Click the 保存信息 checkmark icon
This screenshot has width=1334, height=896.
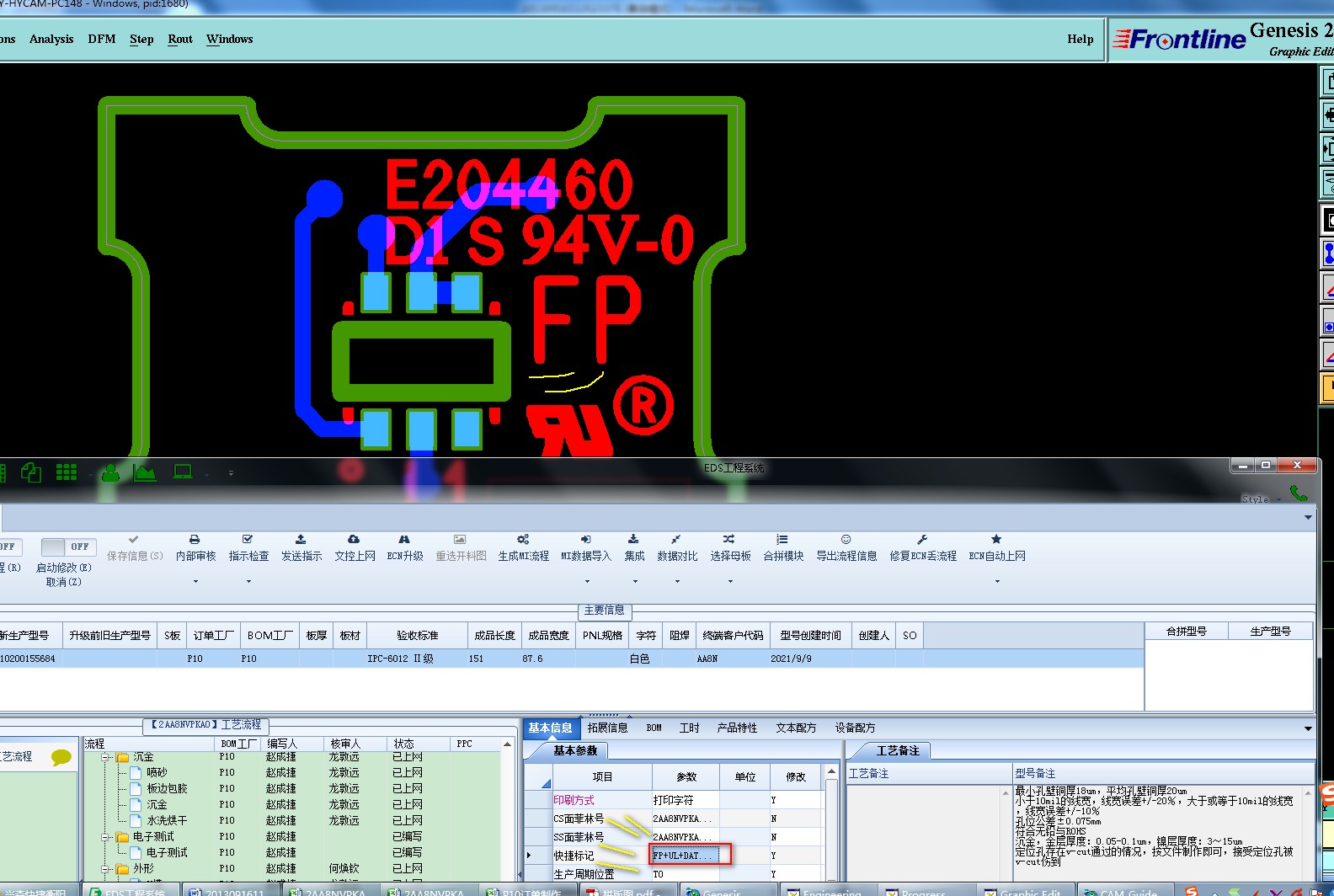(x=134, y=539)
